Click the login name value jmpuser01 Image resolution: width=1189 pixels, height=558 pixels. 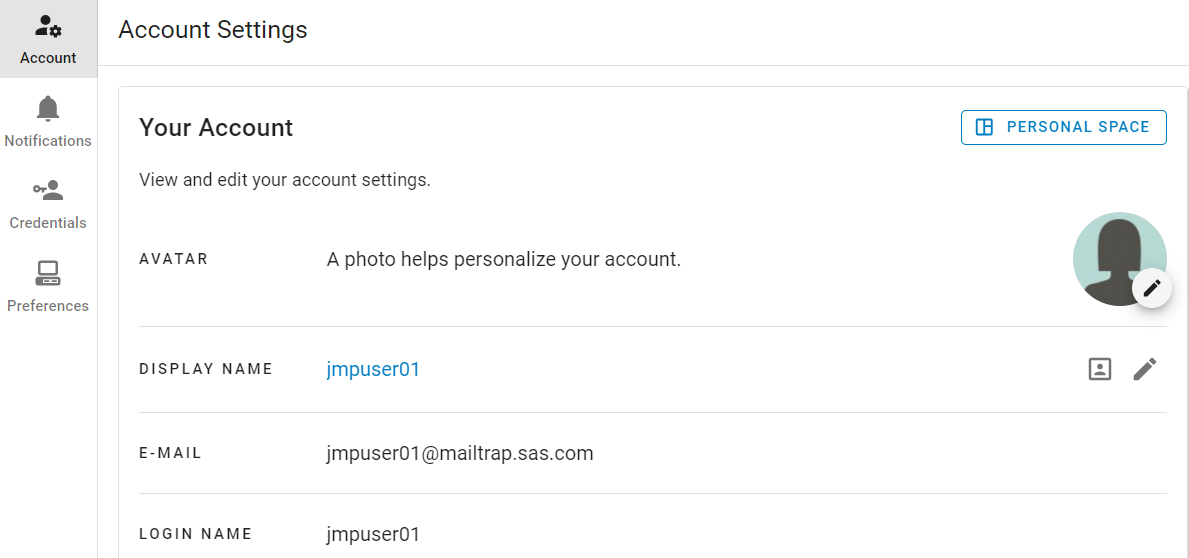[x=373, y=534]
